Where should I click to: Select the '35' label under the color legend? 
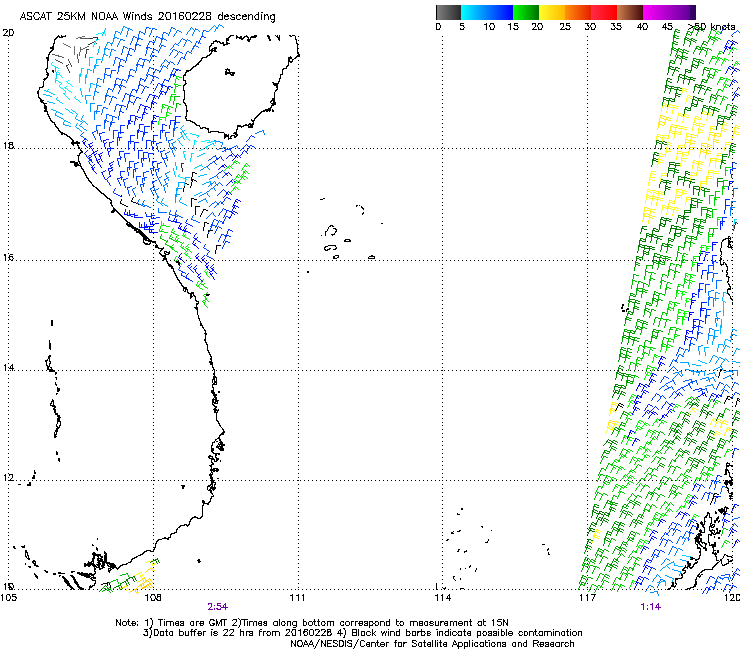tap(616, 27)
